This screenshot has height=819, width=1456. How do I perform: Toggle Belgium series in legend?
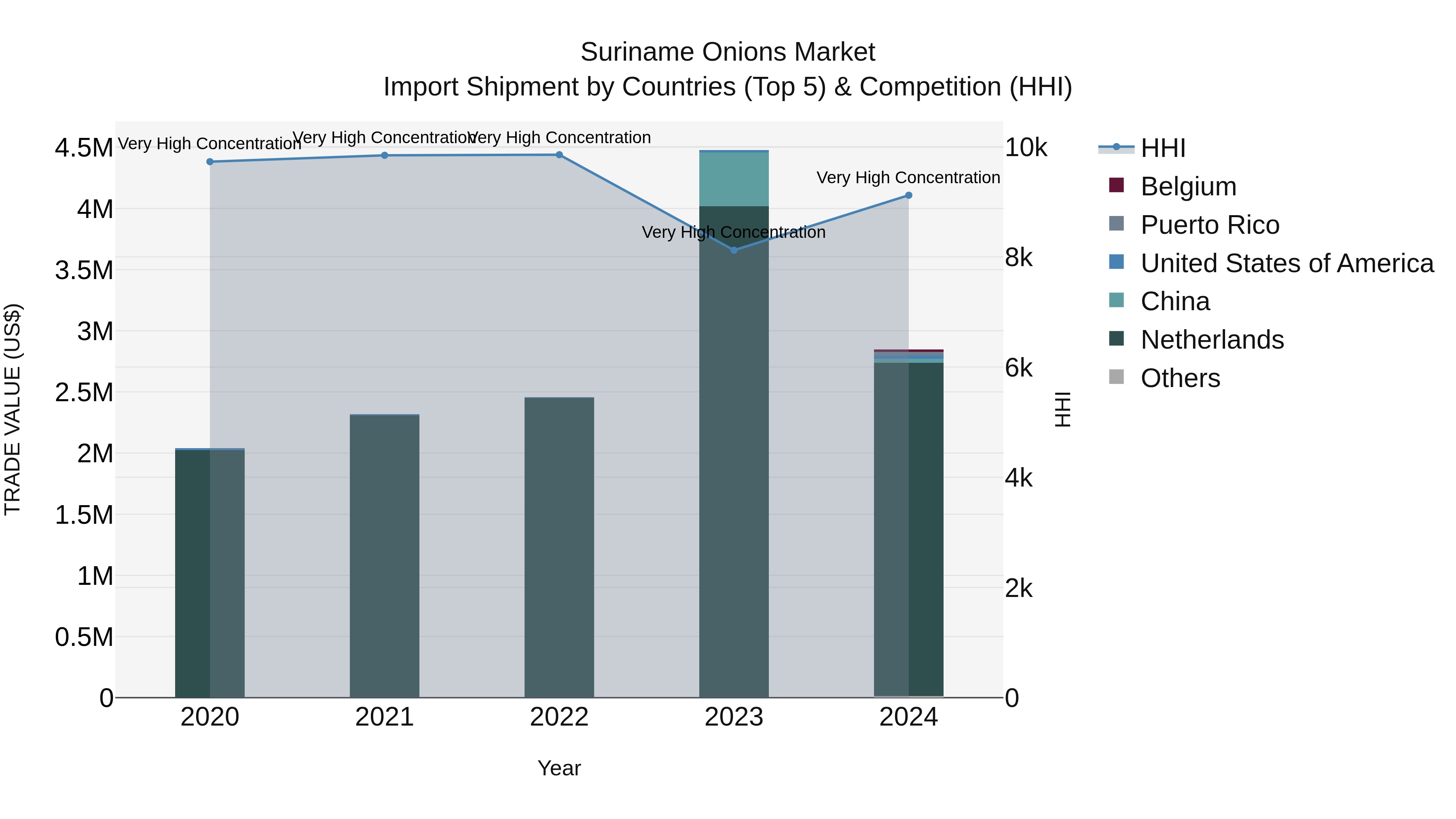tap(1173, 186)
